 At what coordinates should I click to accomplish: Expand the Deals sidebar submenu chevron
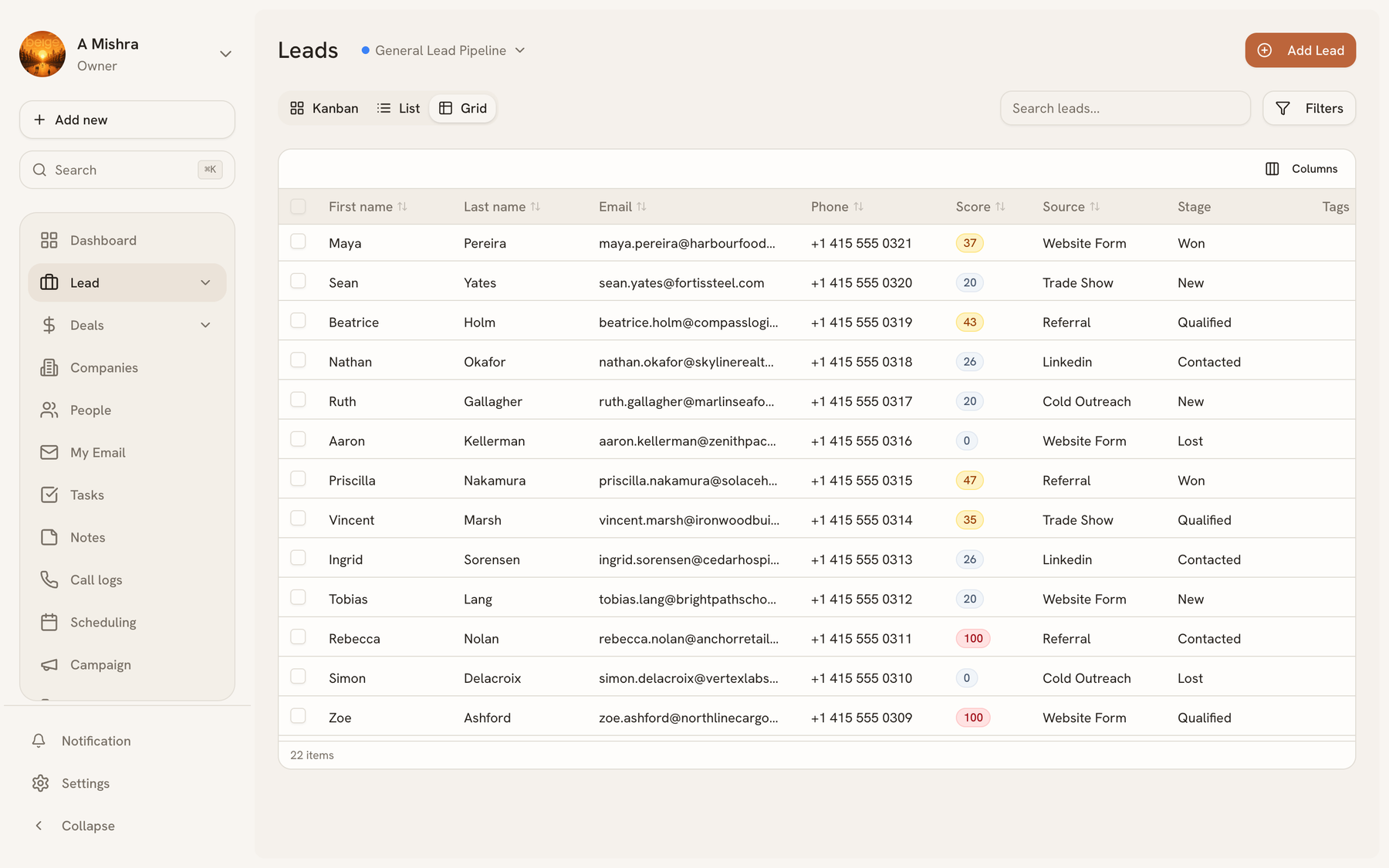pos(205,326)
